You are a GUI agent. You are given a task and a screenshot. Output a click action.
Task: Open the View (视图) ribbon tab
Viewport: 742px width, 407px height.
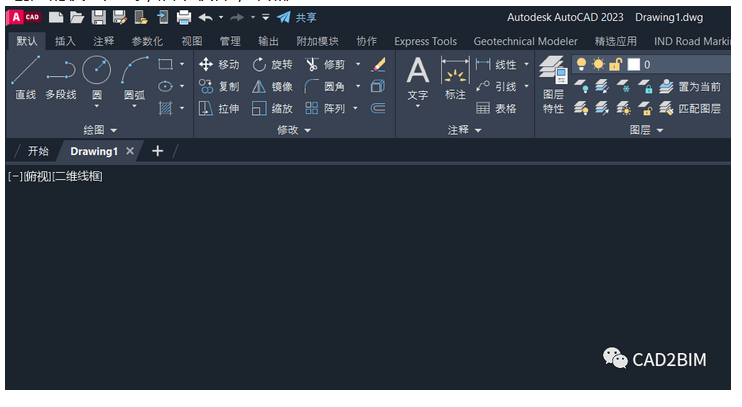point(192,42)
